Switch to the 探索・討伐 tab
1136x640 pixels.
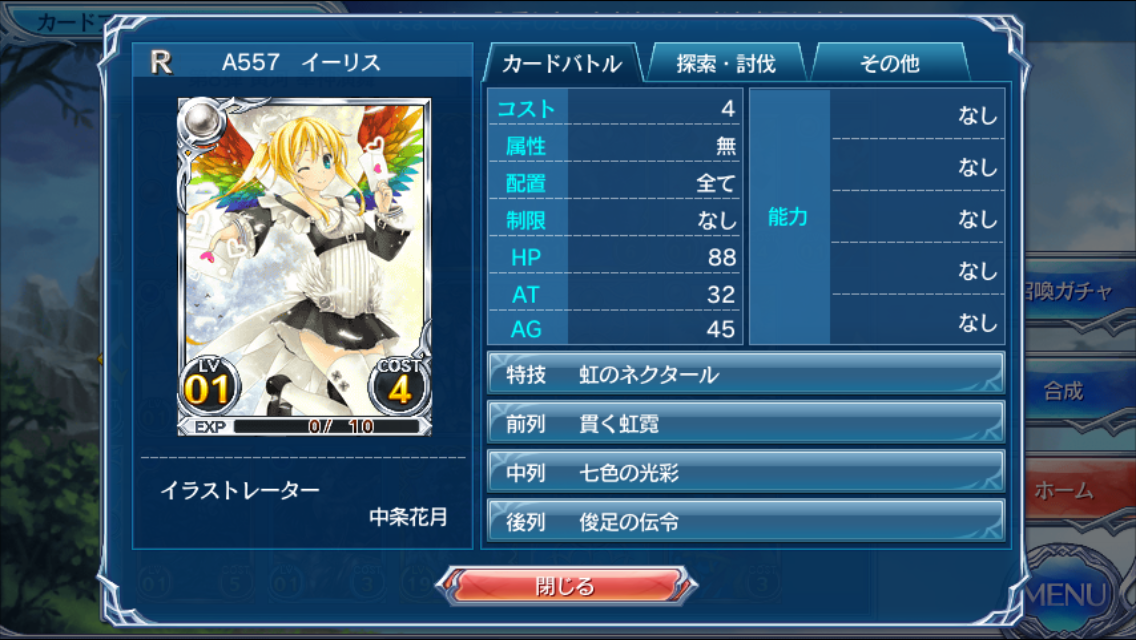pyautogui.click(x=726, y=63)
